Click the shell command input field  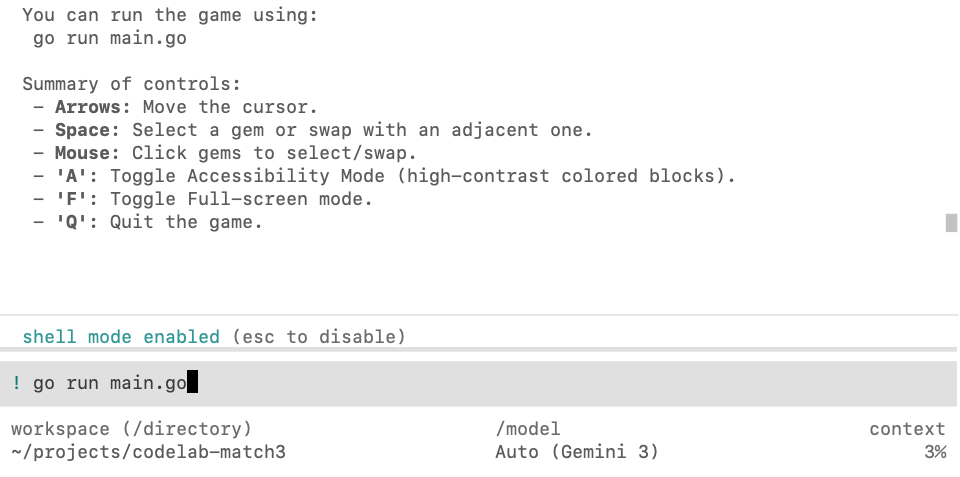click(480, 383)
